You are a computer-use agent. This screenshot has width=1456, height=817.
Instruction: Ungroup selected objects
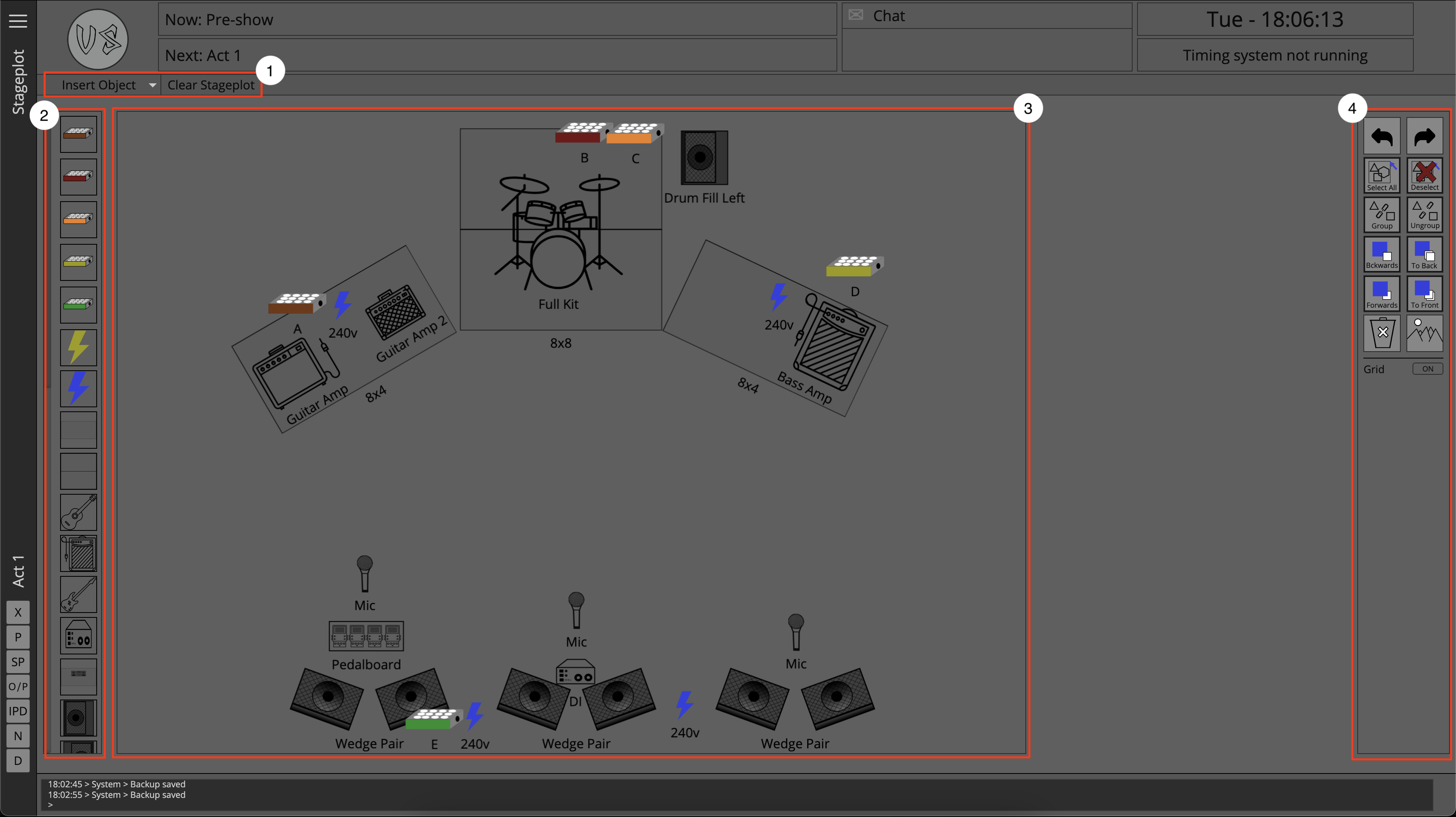1424,215
